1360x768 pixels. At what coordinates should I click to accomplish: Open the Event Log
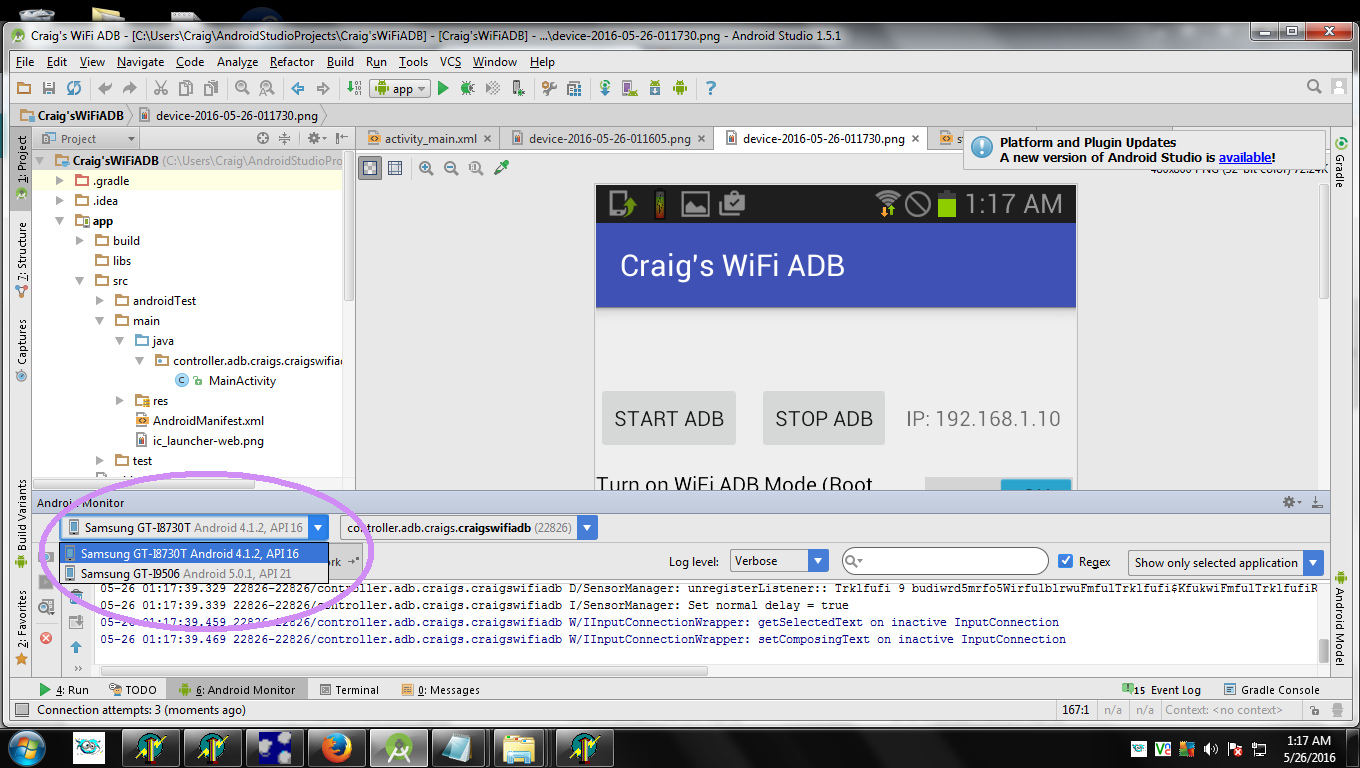(x=1162, y=690)
